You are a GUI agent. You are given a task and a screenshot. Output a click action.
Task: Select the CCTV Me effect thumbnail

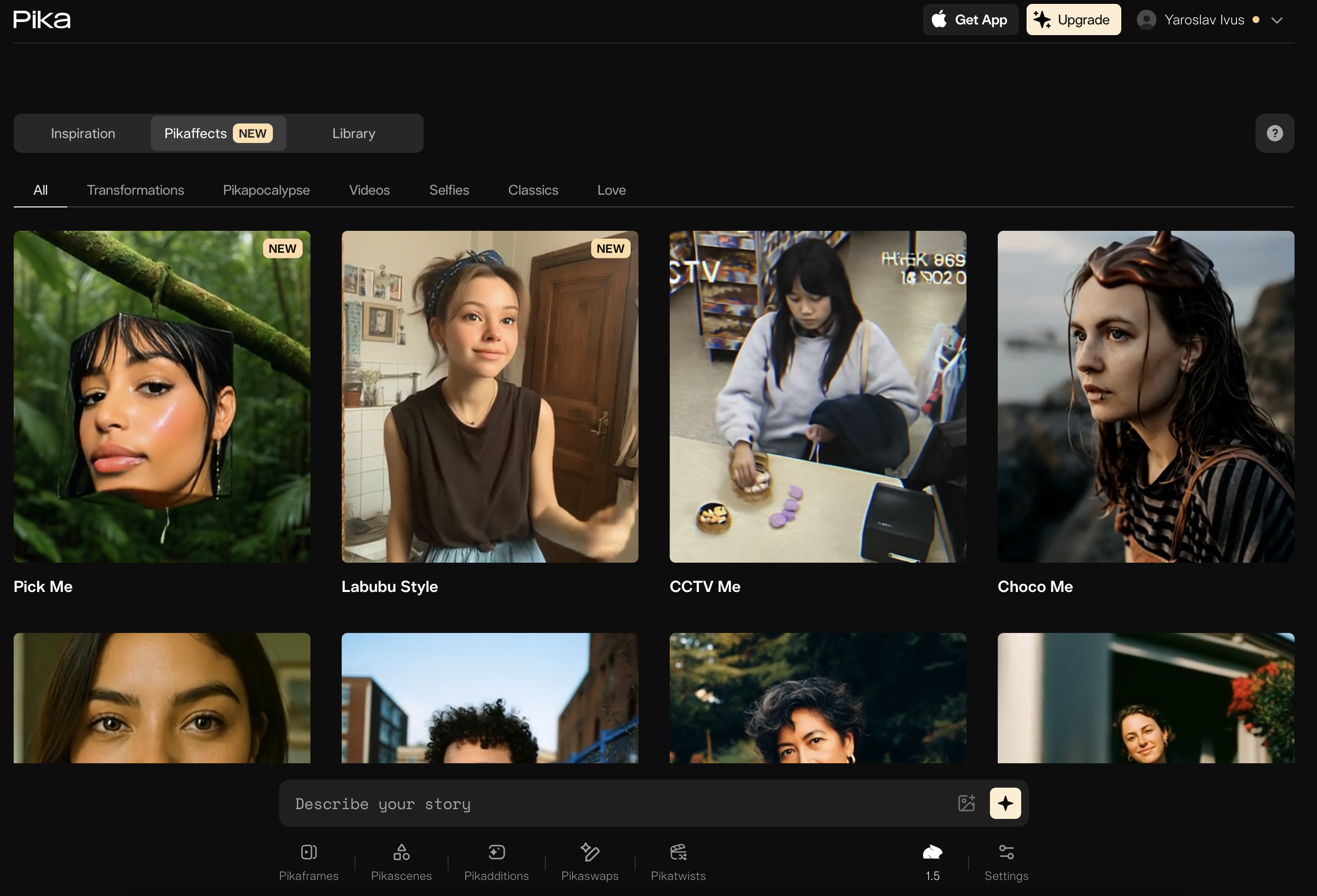817,396
